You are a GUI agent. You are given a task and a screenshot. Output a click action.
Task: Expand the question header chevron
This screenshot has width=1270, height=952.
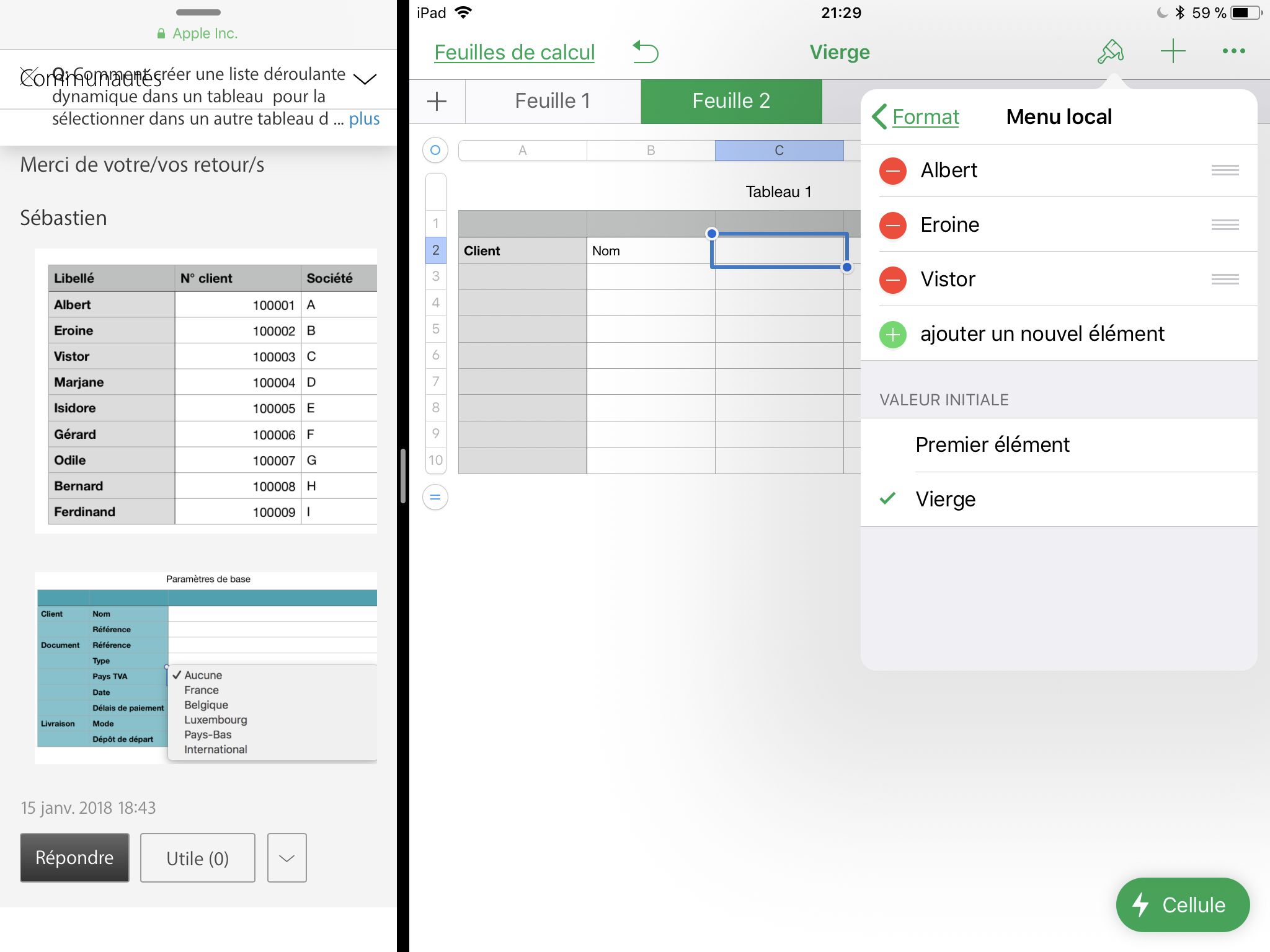click(365, 79)
